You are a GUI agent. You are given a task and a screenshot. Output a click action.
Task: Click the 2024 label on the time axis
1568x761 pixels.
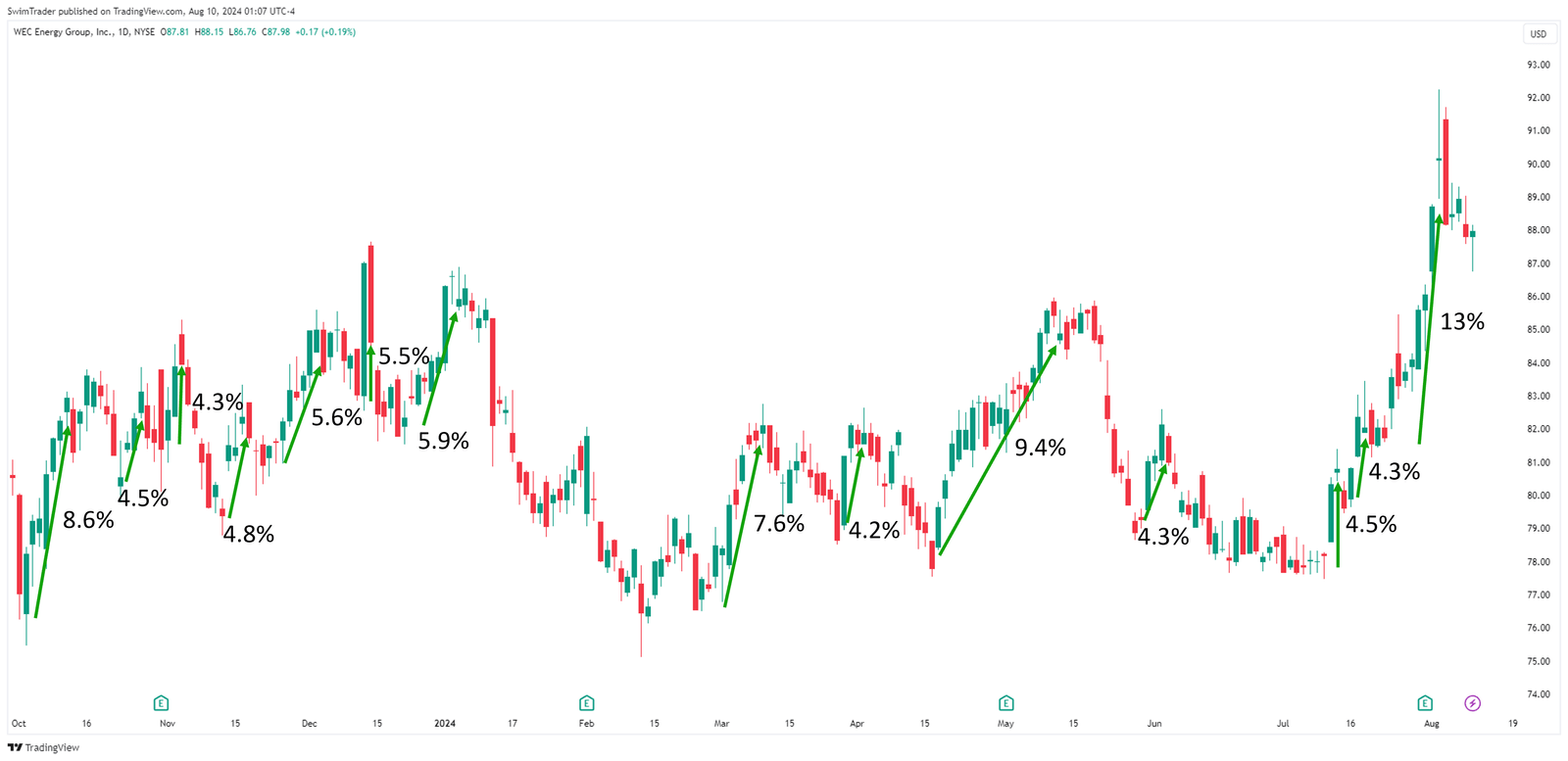(x=445, y=724)
